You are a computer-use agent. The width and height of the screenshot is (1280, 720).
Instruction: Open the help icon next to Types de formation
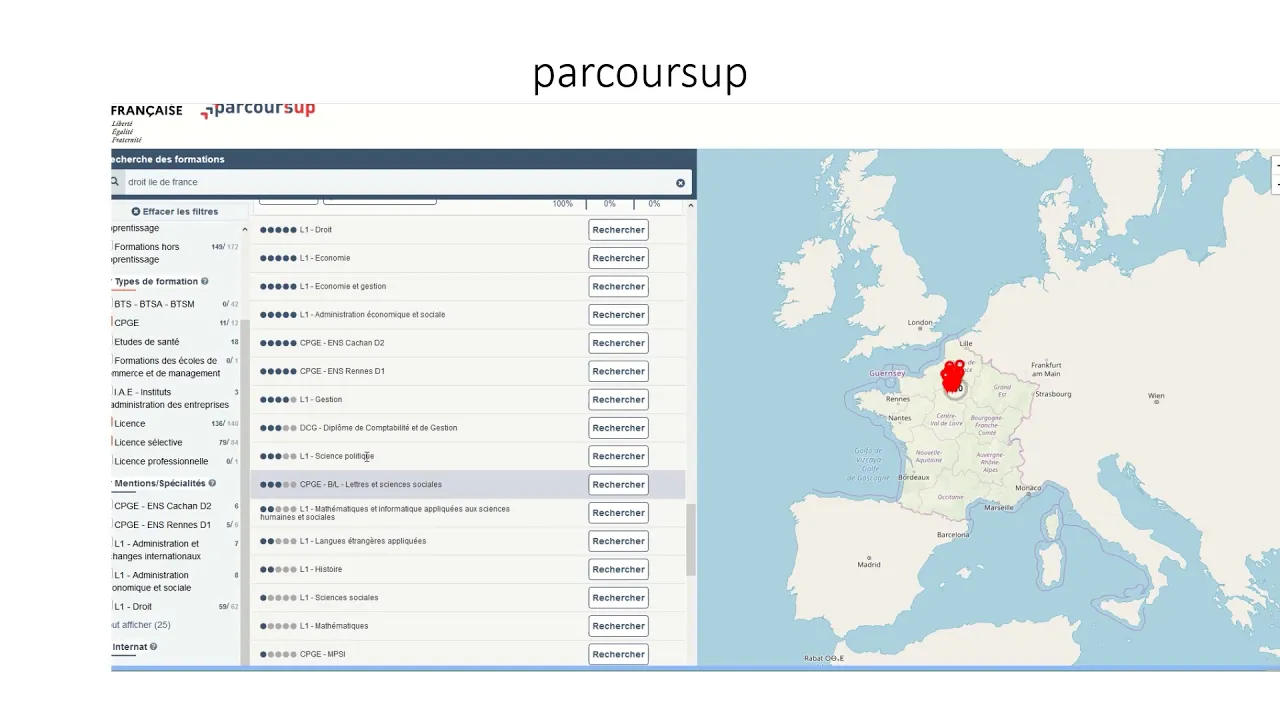coord(205,282)
